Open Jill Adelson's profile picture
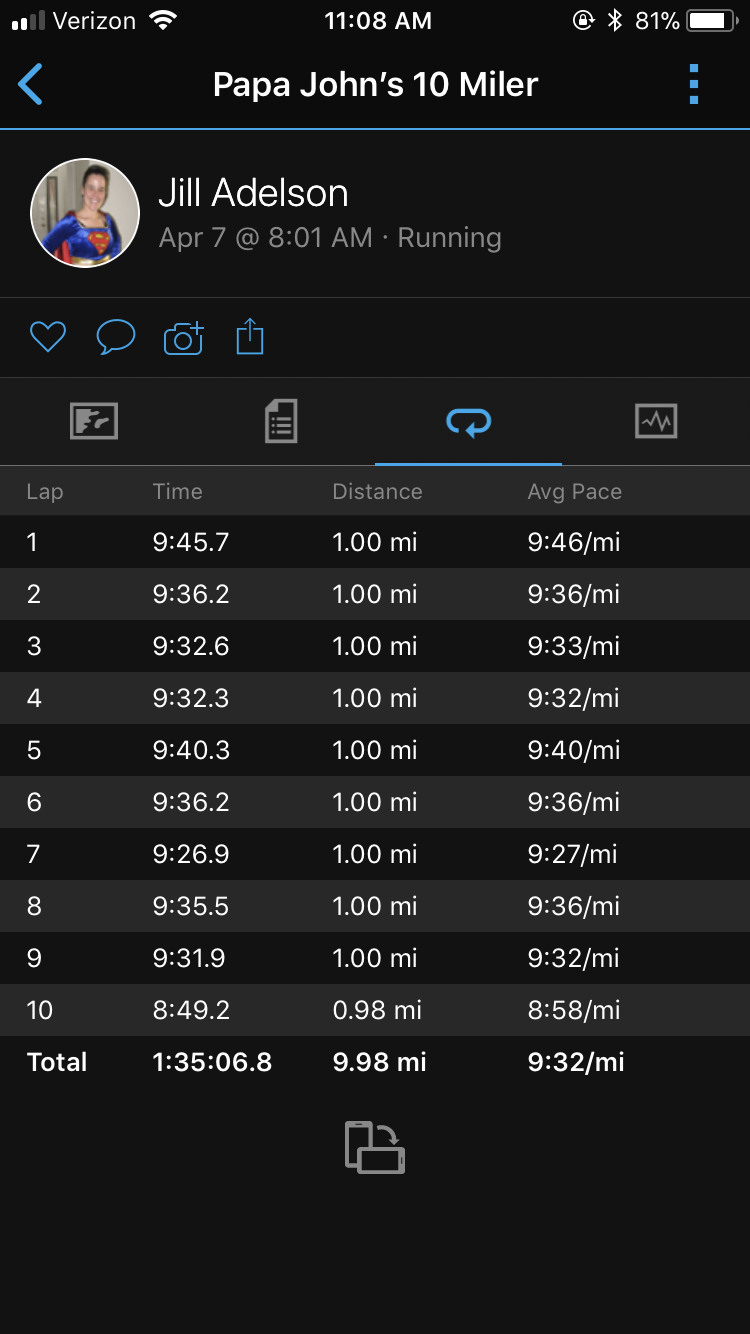Image resolution: width=750 pixels, height=1334 pixels. pyautogui.click(x=85, y=213)
